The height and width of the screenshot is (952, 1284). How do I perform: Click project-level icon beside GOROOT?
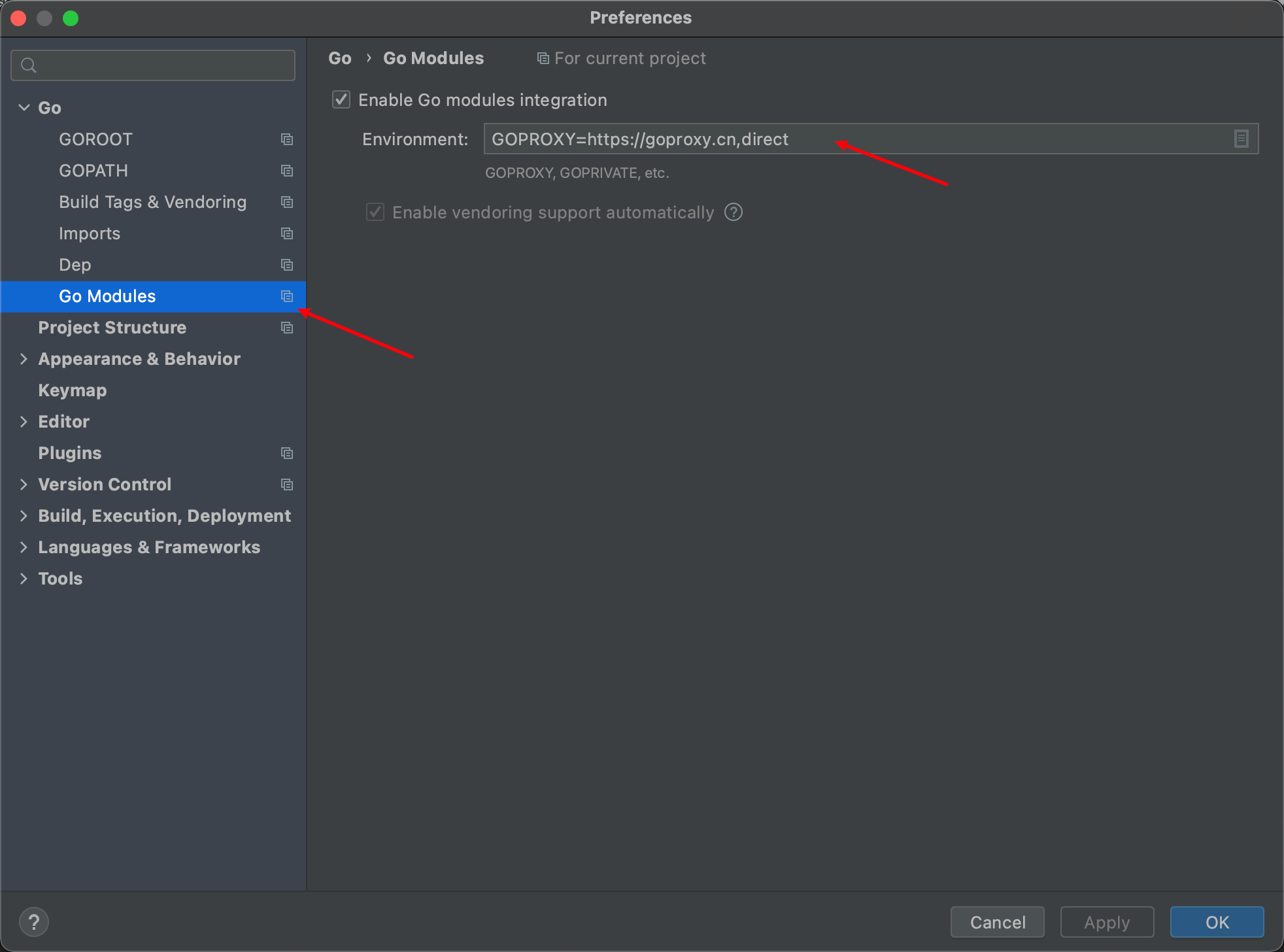[286, 139]
